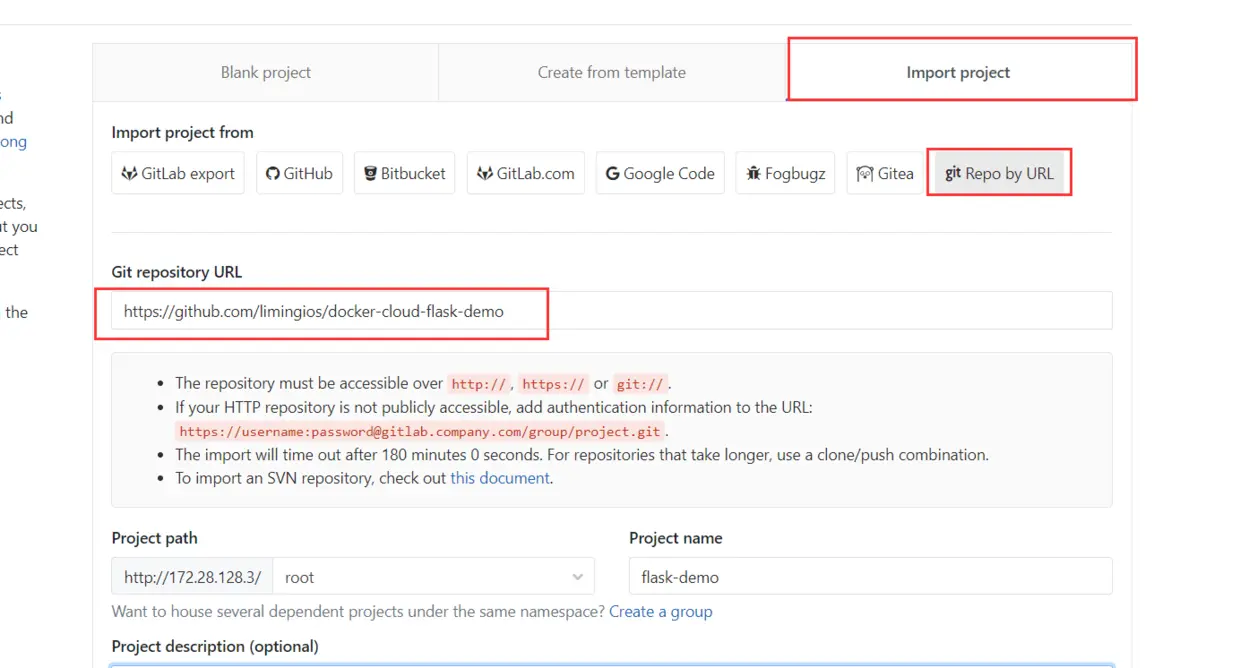This screenshot has height=668, width=1240.
Task: Click the http:// protocol code text
Action: [480, 384]
